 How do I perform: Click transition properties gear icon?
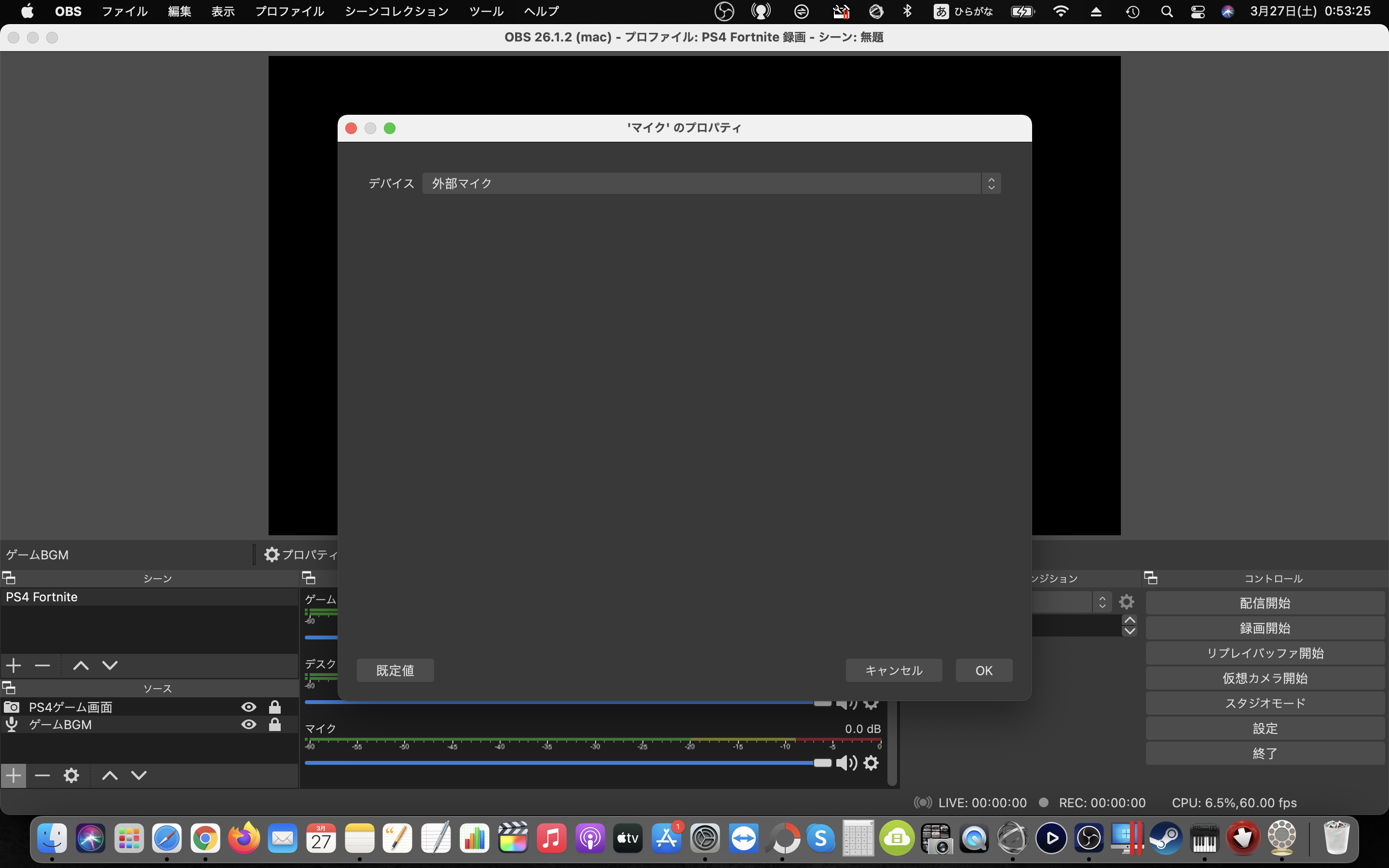coord(1126,602)
